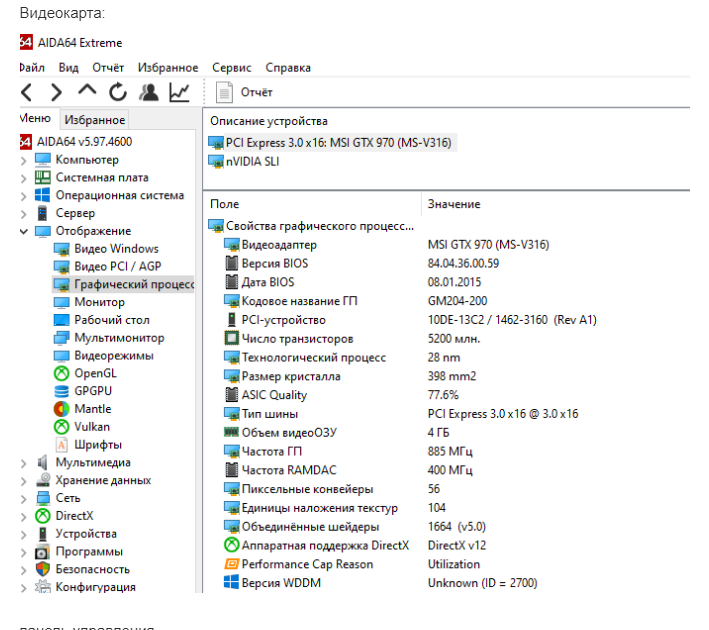Select the ASIC Quality row

274,395
